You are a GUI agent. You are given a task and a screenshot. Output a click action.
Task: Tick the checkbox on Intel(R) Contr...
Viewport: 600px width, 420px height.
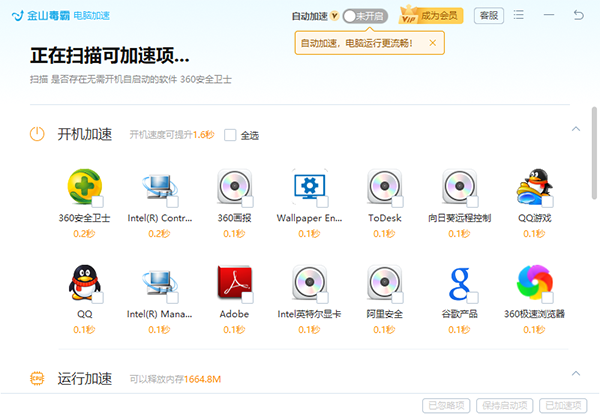173,202
